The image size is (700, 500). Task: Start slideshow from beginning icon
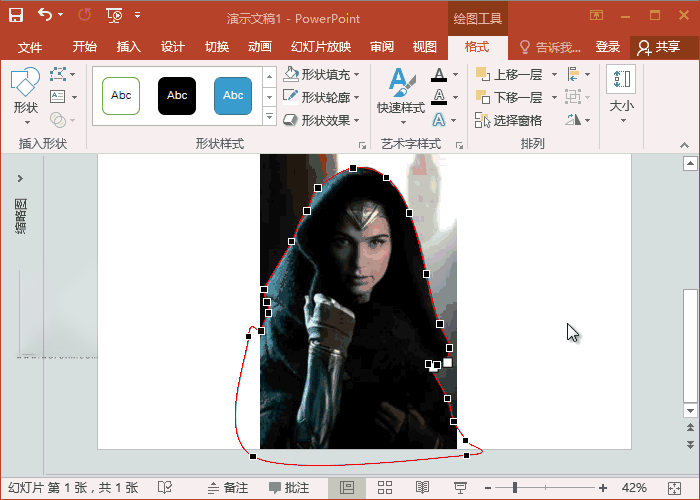coord(114,15)
